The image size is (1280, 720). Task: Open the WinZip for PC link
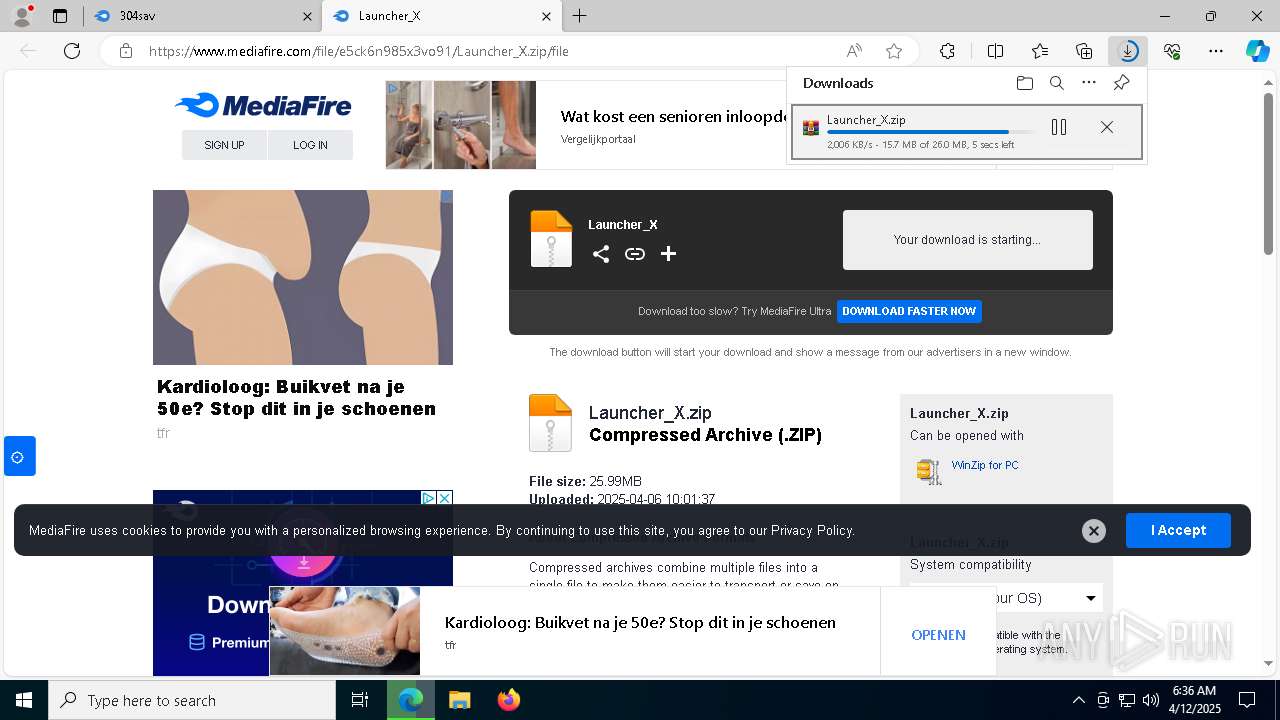coord(985,465)
